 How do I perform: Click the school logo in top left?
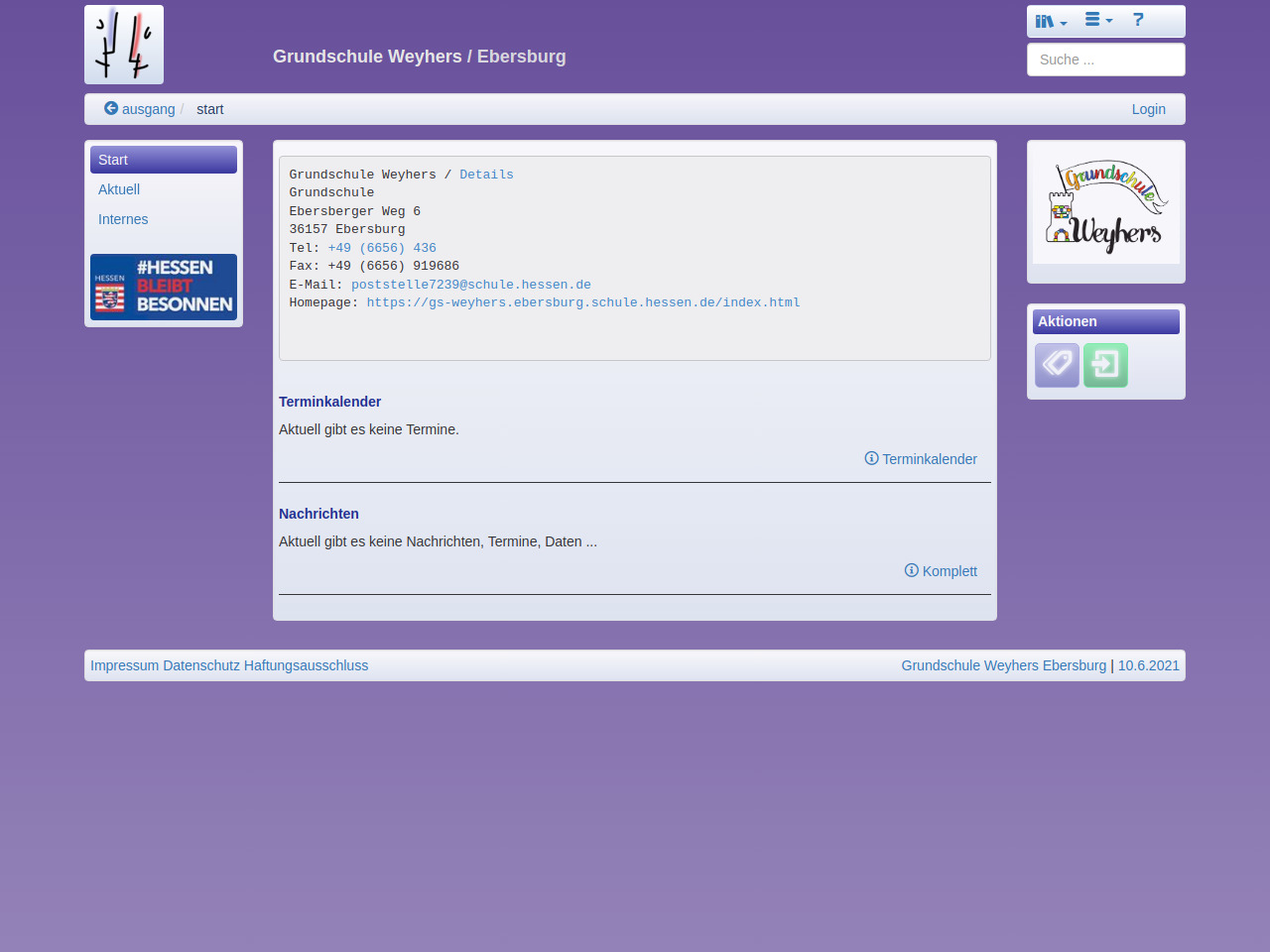point(124,45)
